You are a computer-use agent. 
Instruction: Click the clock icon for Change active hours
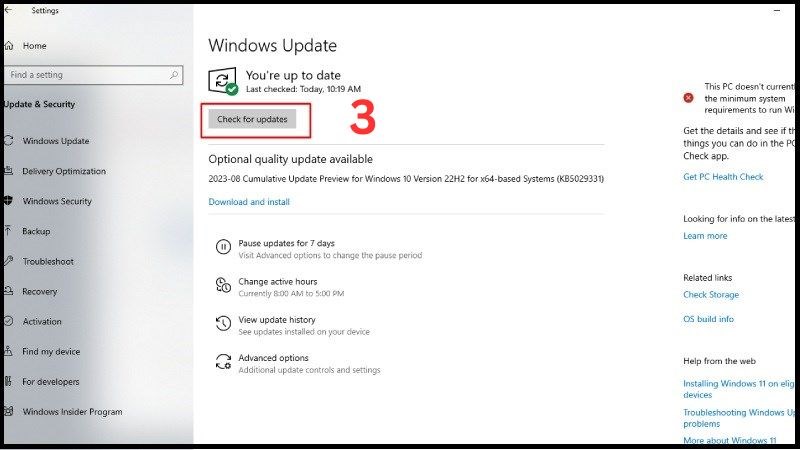(x=223, y=285)
